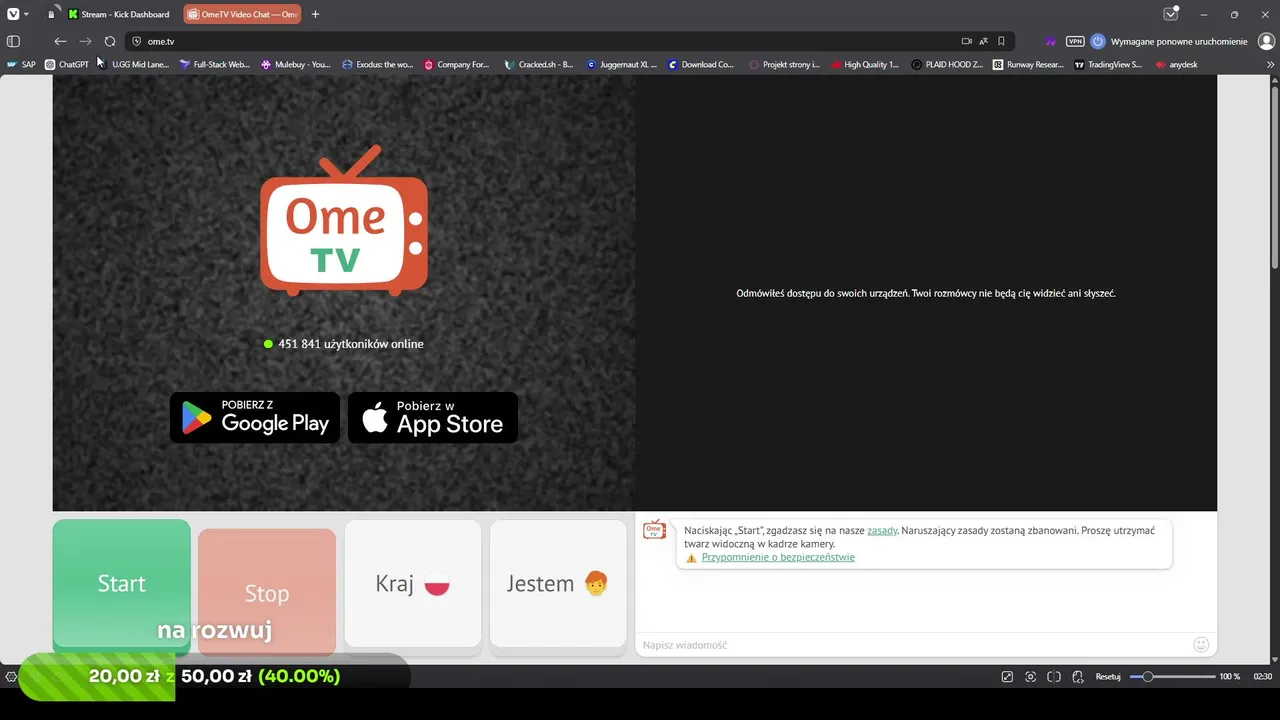1280x720 pixels.
Task: Open the Mulebuy bookmark
Action: click(x=296, y=64)
